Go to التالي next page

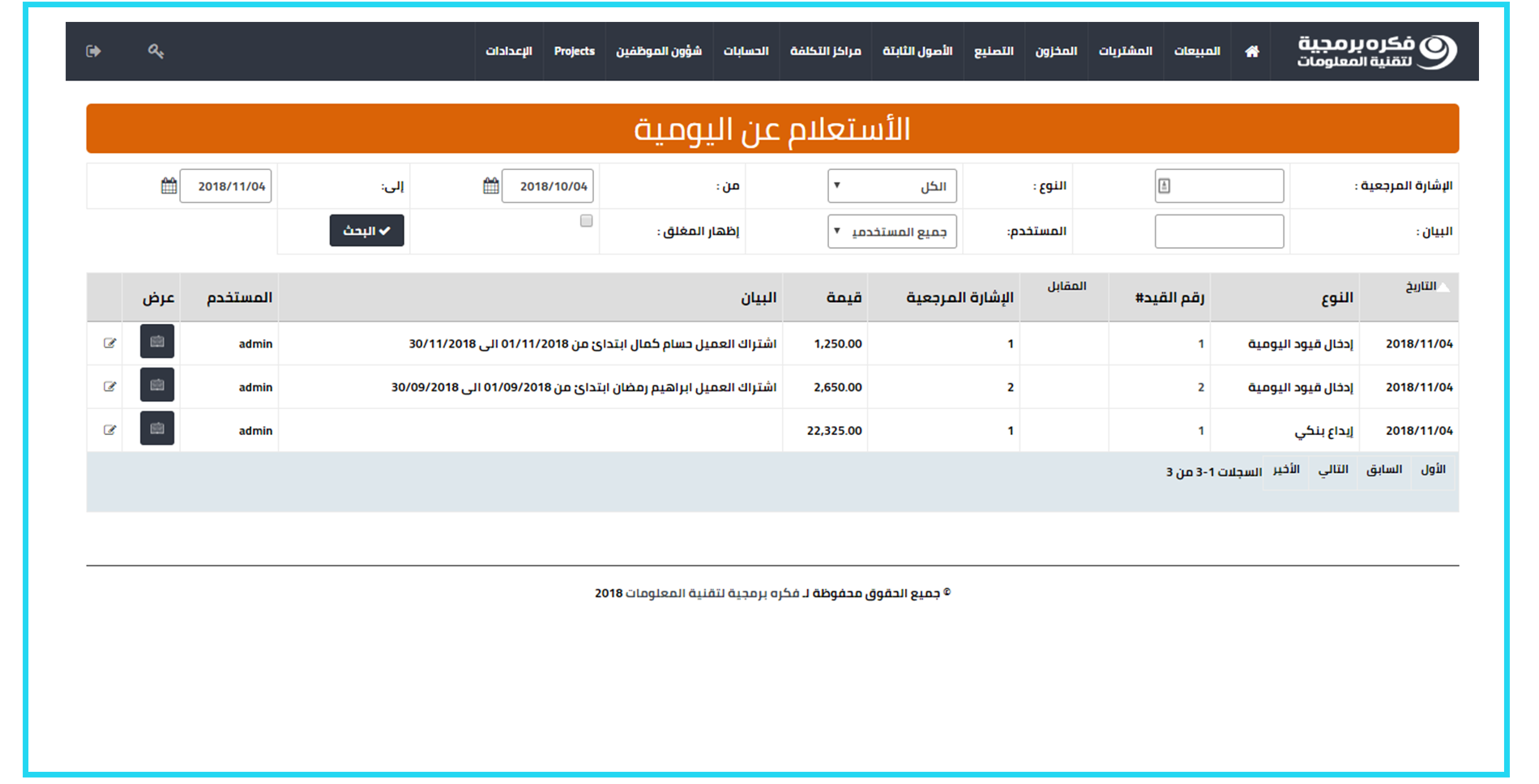(x=1332, y=470)
